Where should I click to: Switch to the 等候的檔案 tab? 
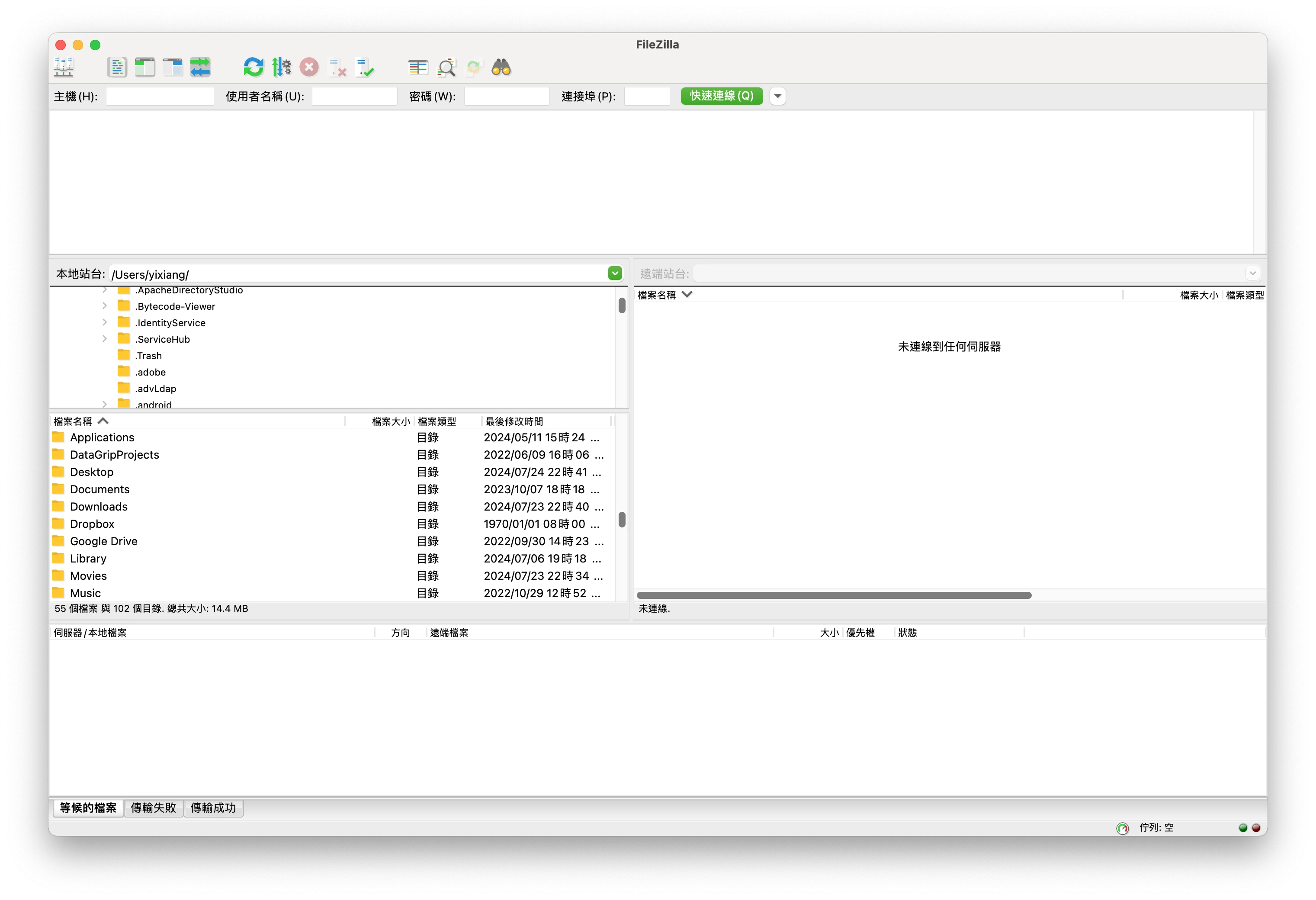88,808
